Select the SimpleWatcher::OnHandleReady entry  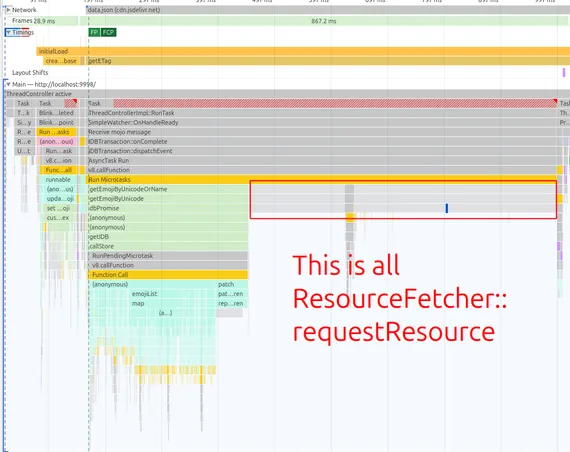click(x=322, y=123)
